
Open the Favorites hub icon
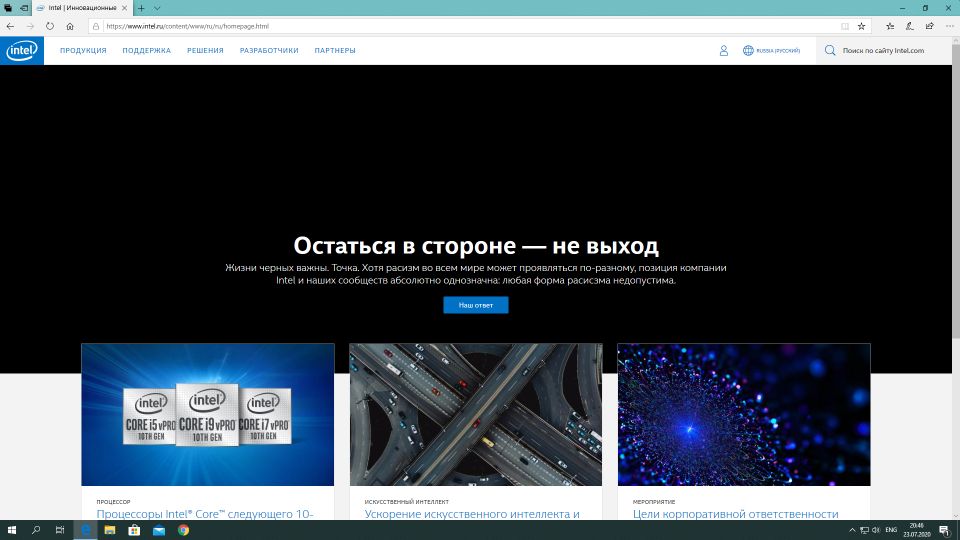[x=890, y=26]
